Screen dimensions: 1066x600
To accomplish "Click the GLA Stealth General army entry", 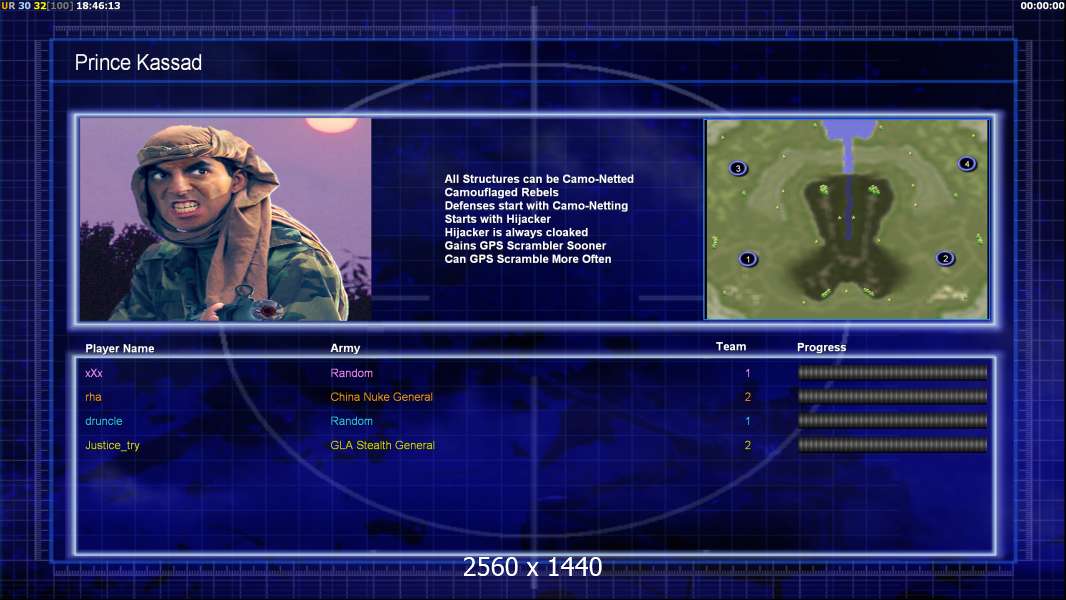I will 382,445.
